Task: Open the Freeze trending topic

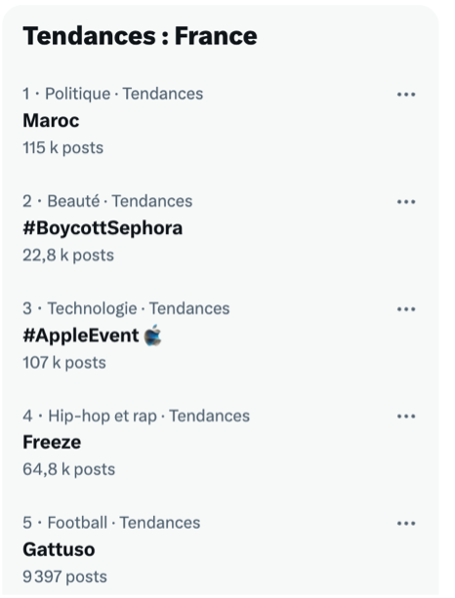Action: click(52, 442)
